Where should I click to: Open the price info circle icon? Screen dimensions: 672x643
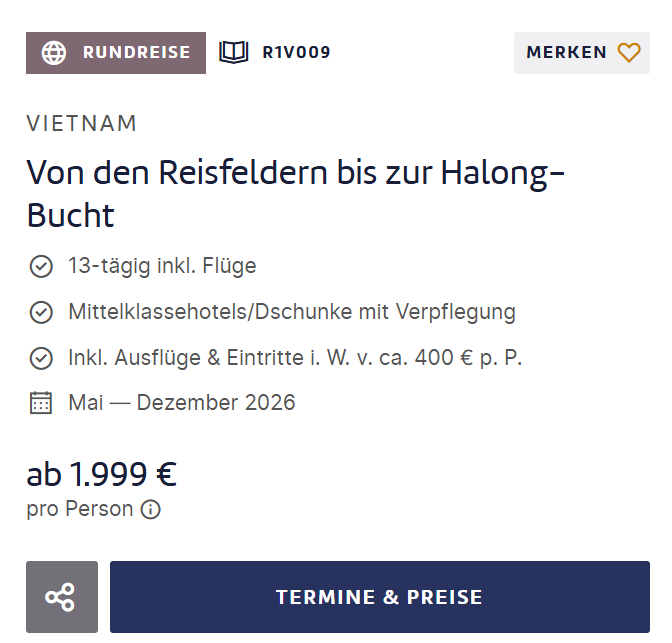(151, 509)
